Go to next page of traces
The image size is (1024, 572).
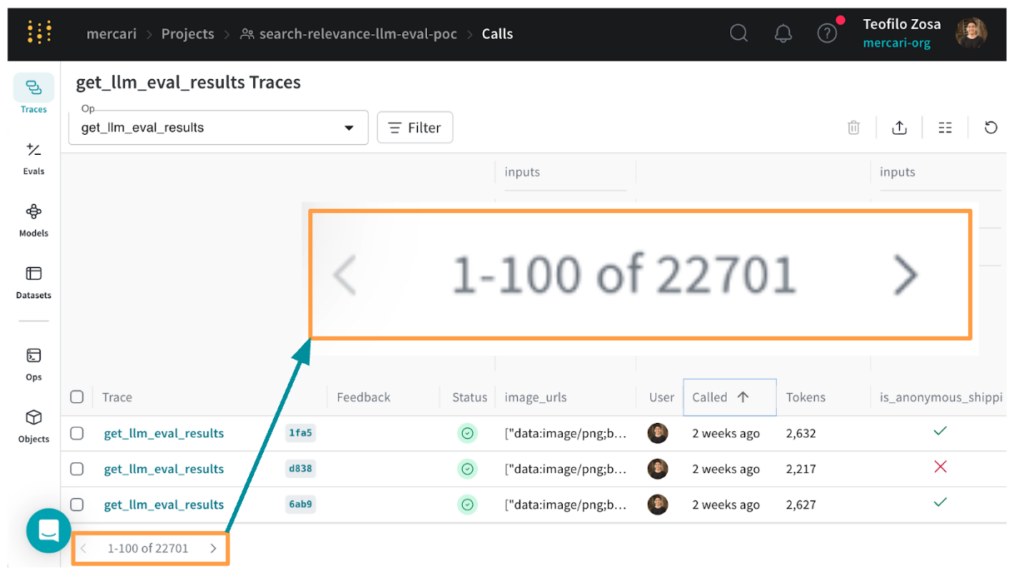pyautogui.click(x=213, y=548)
